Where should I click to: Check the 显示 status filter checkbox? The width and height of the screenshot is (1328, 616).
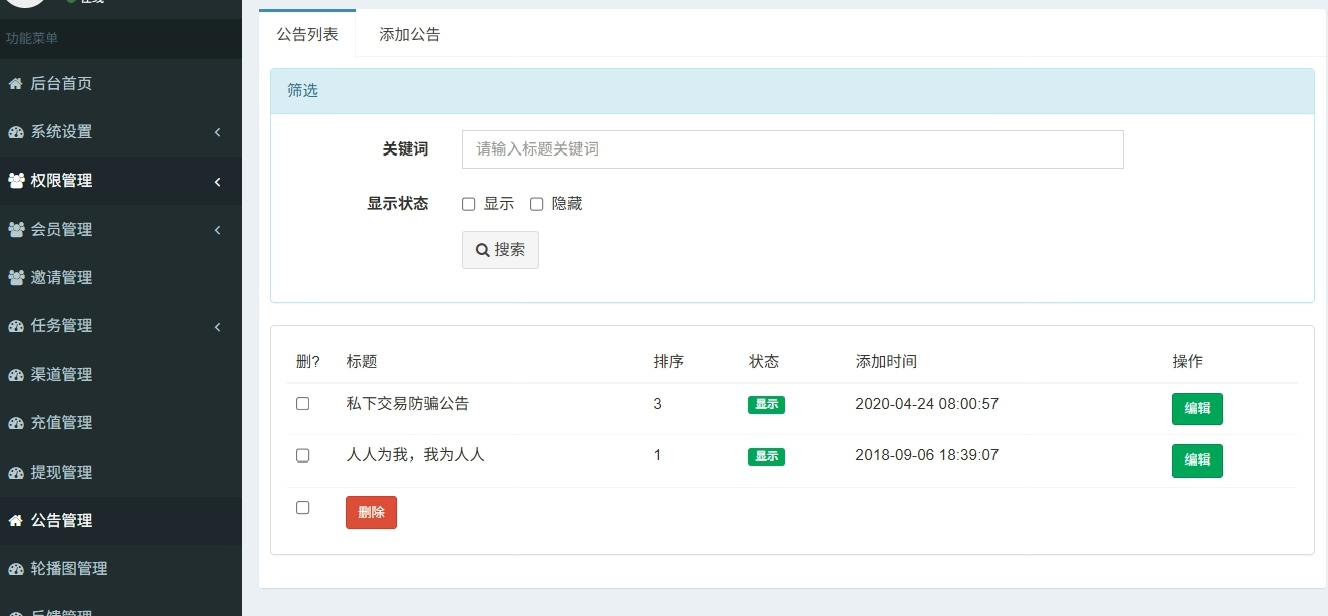[x=468, y=204]
